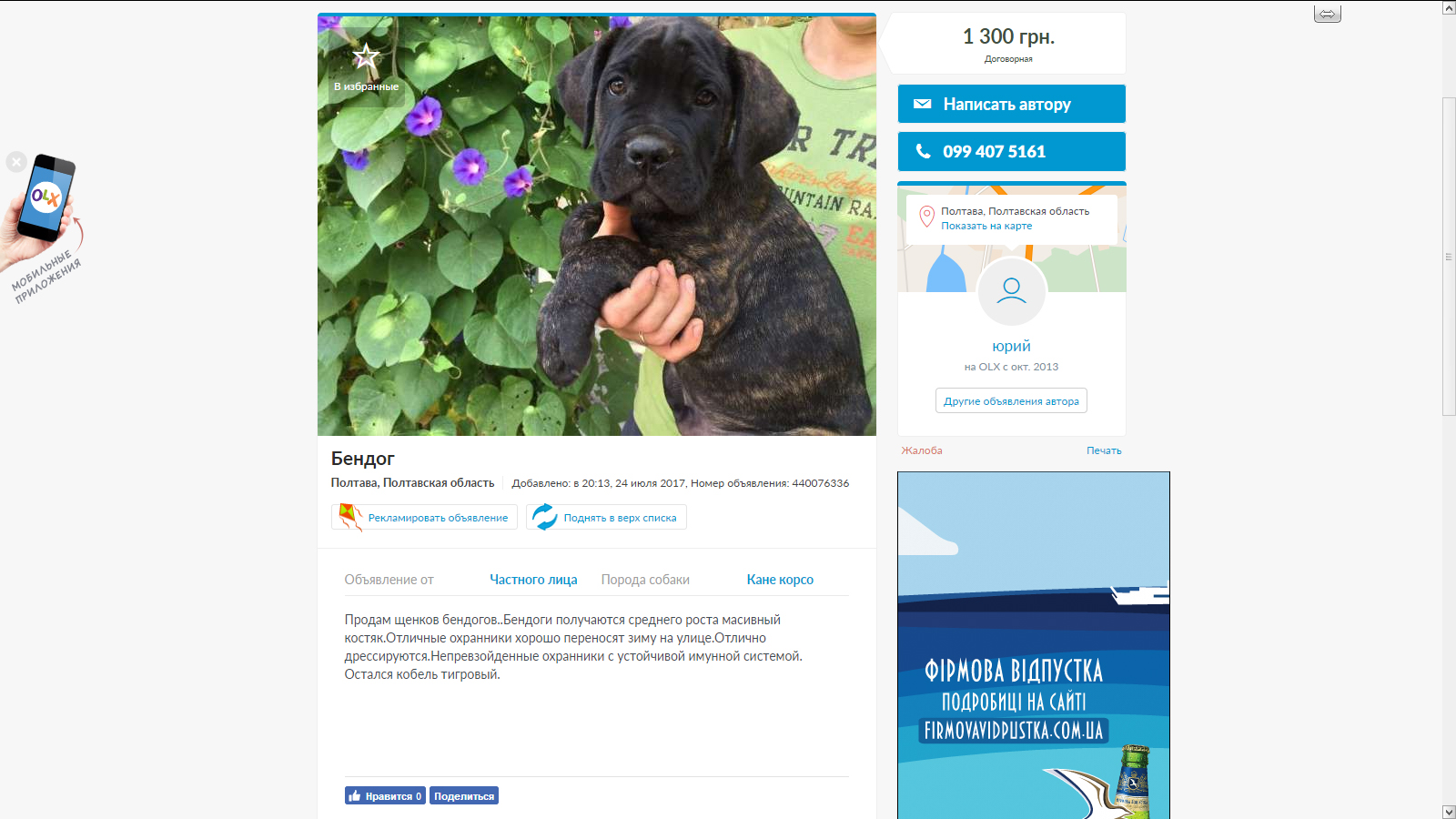Image resolution: width=1456 pixels, height=819 pixels.
Task: Open seller юрий avatar icon
Action: point(1011,291)
